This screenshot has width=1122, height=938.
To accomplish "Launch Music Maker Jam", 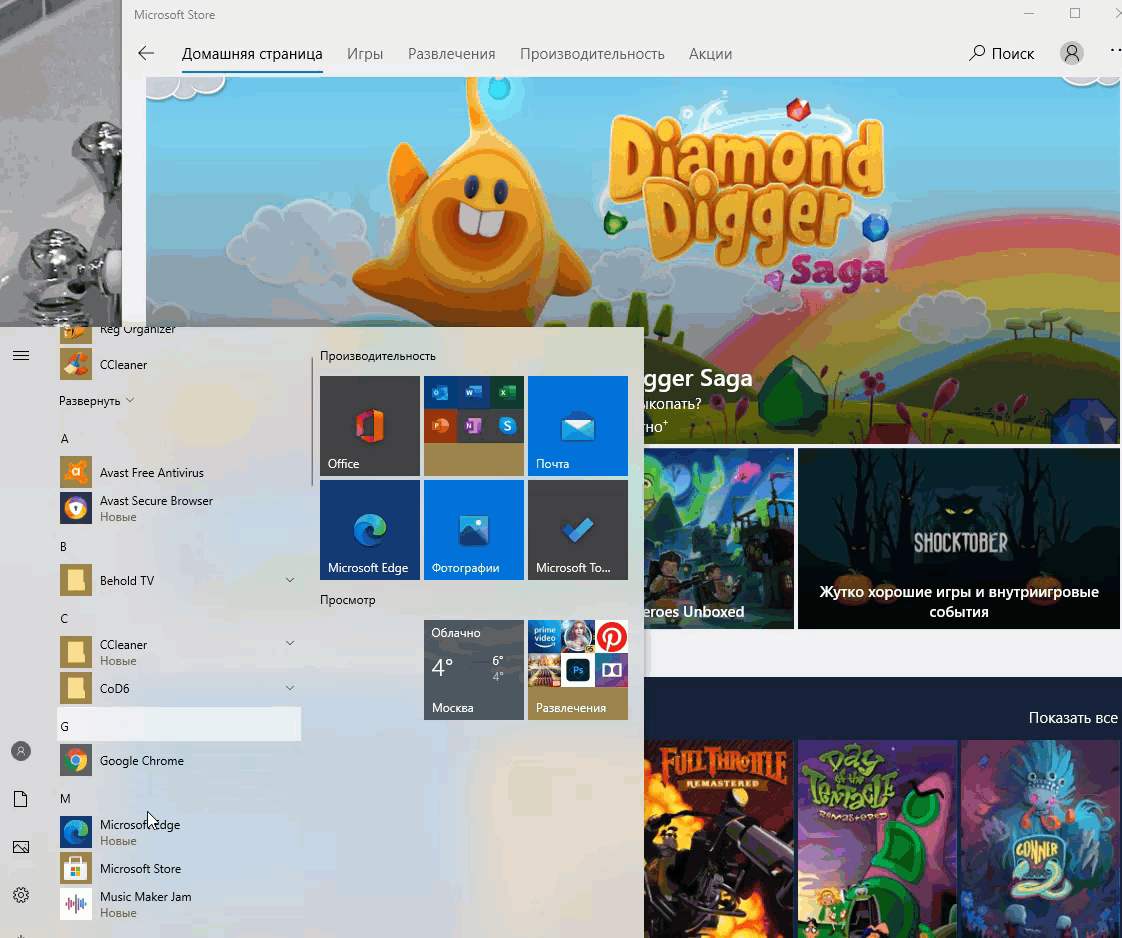I will [x=179, y=904].
